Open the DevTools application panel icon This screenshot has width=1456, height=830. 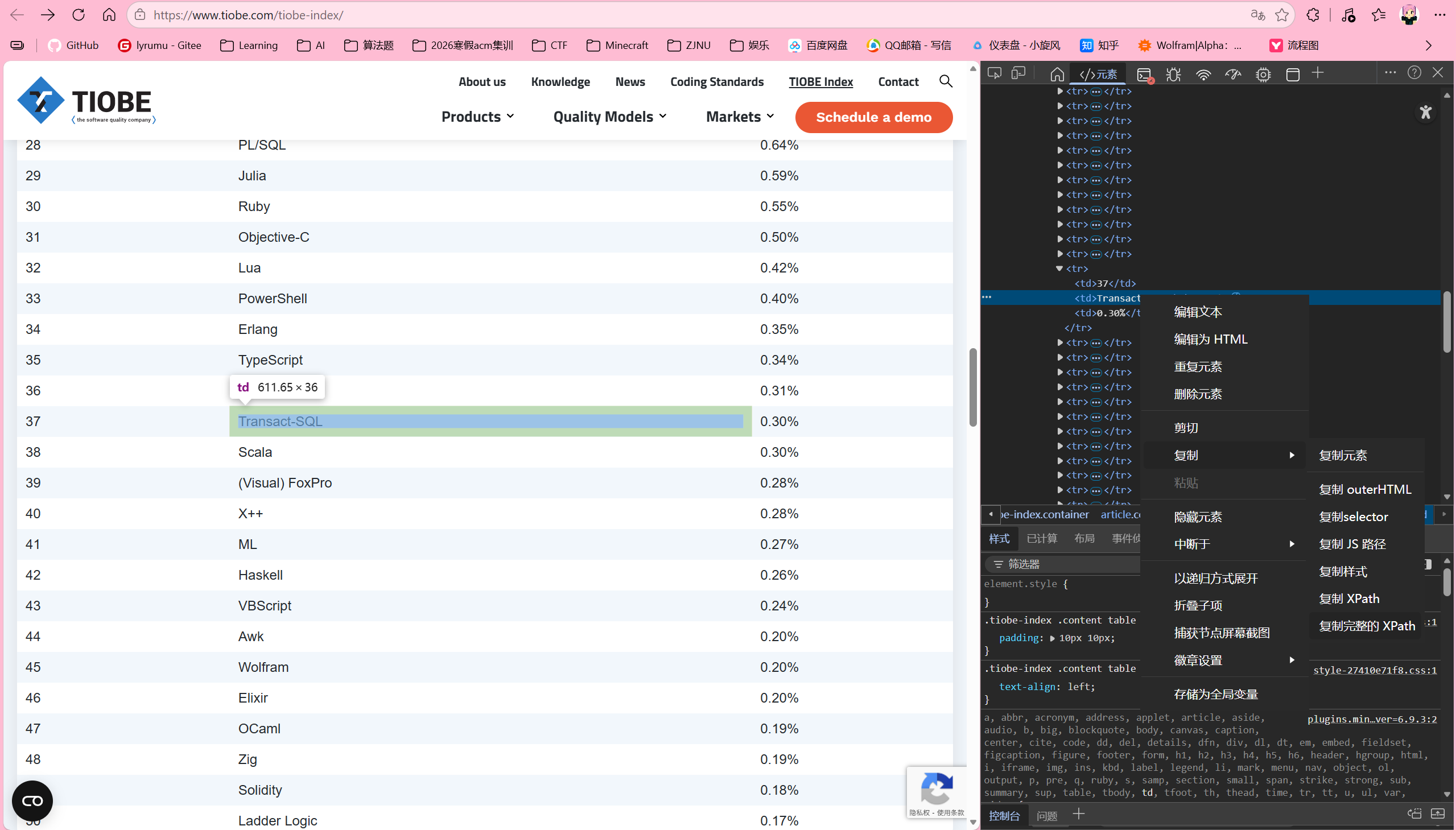point(1293,75)
